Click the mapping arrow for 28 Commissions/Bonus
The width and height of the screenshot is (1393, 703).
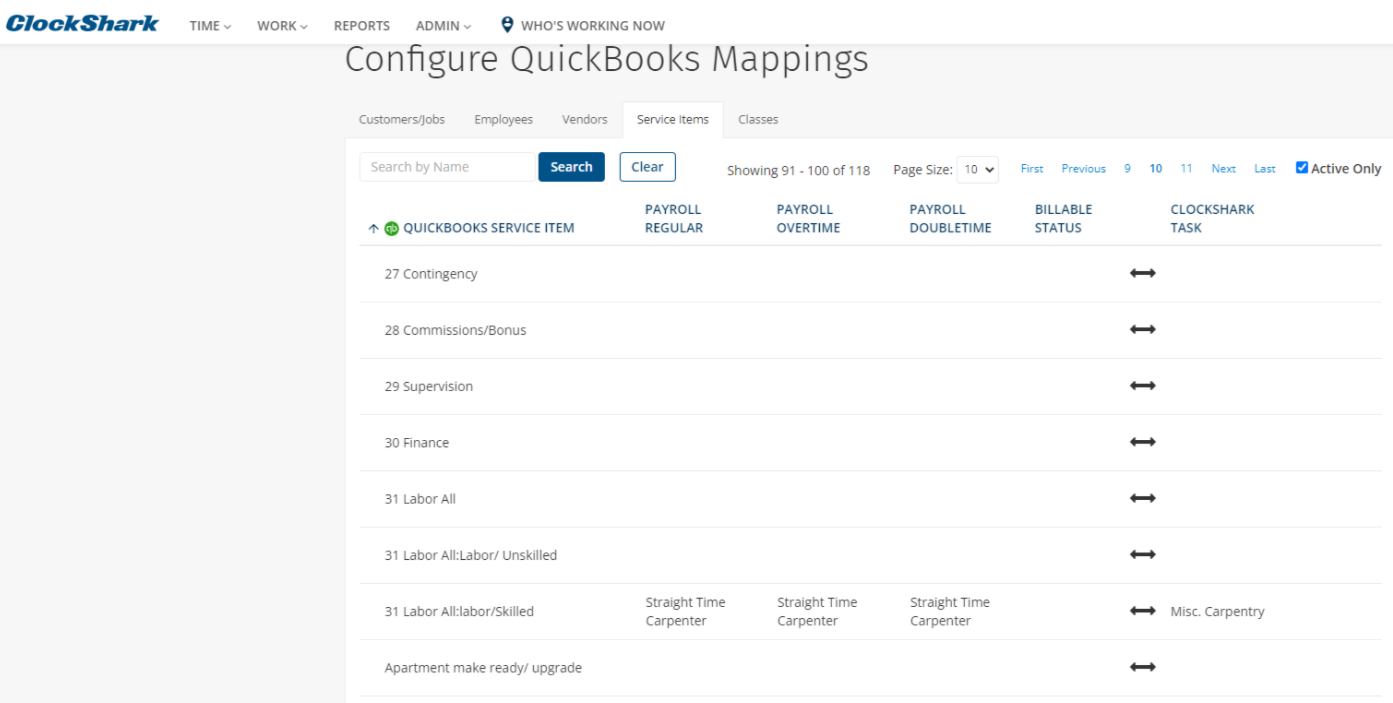1143,330
